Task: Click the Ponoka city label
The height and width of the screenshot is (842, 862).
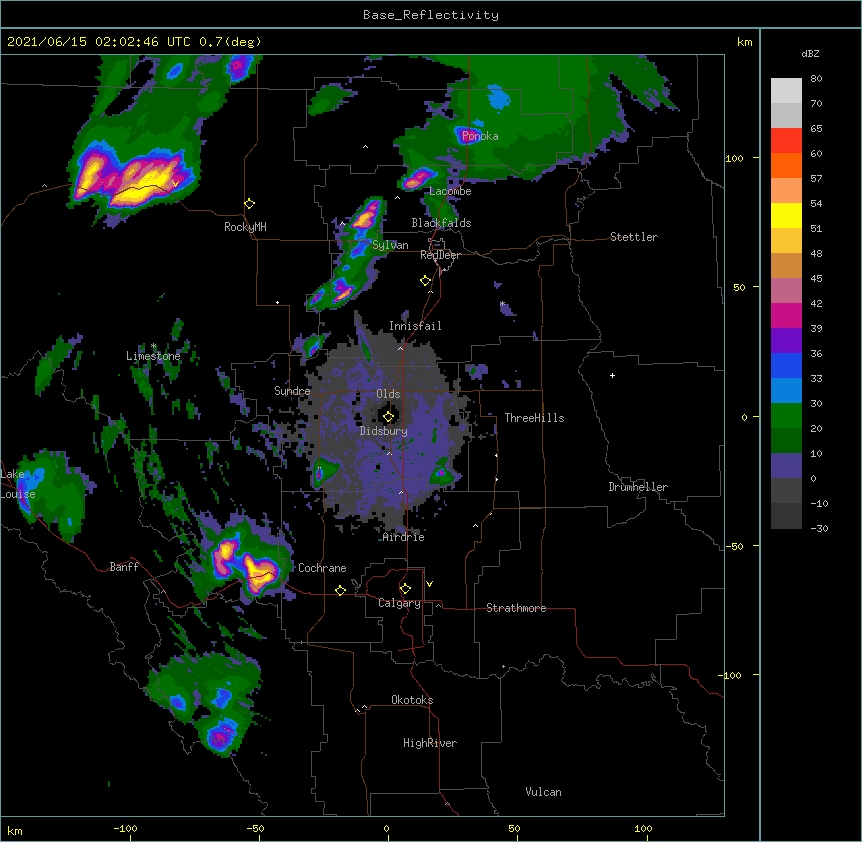Action: (480, 136)
